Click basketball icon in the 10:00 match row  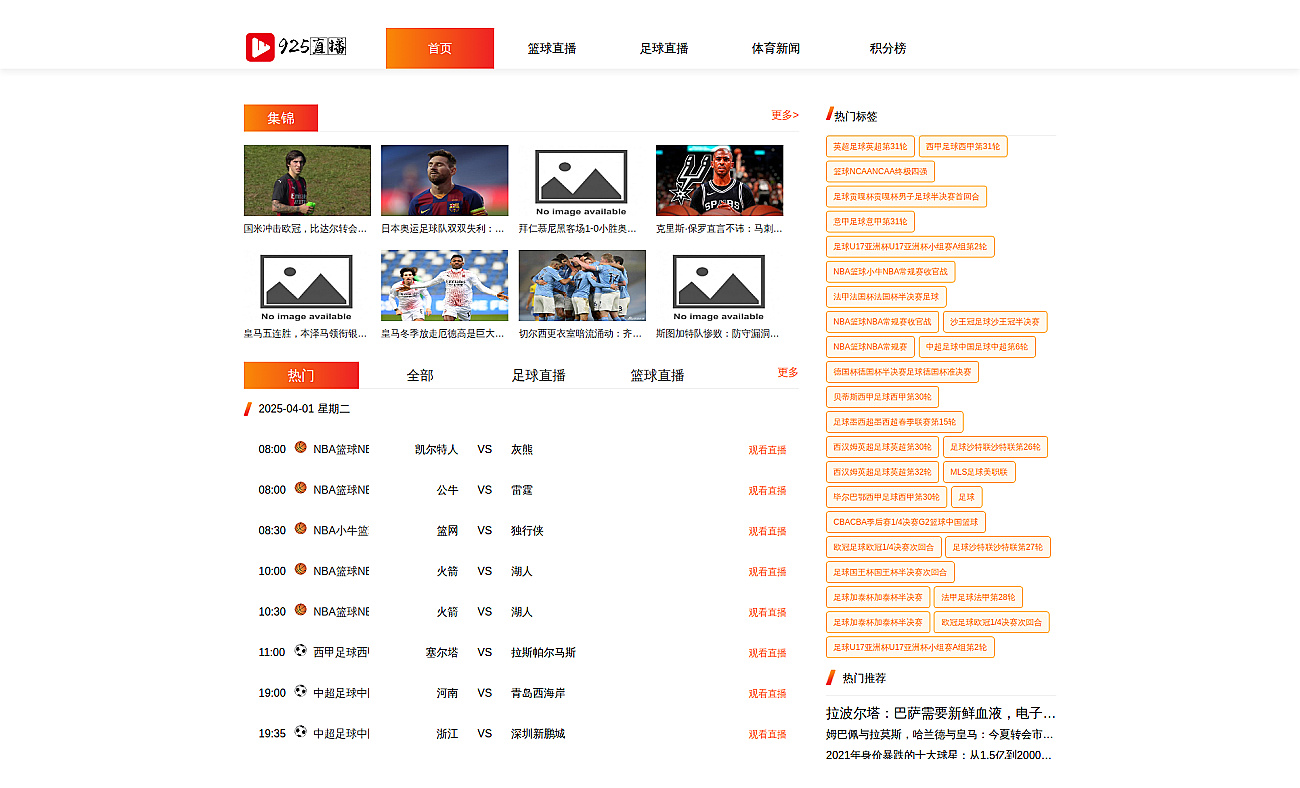click(300, 569)
